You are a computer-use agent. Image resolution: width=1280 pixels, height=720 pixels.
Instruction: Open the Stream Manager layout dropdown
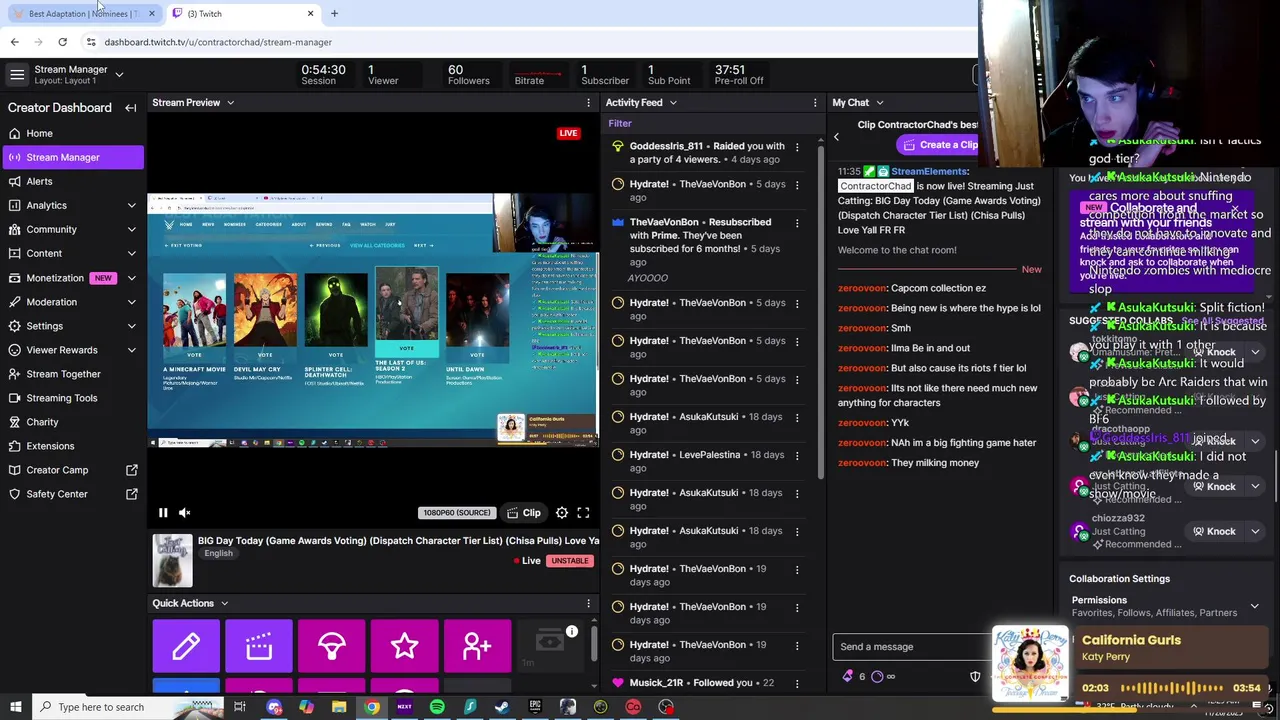point(119,74)
